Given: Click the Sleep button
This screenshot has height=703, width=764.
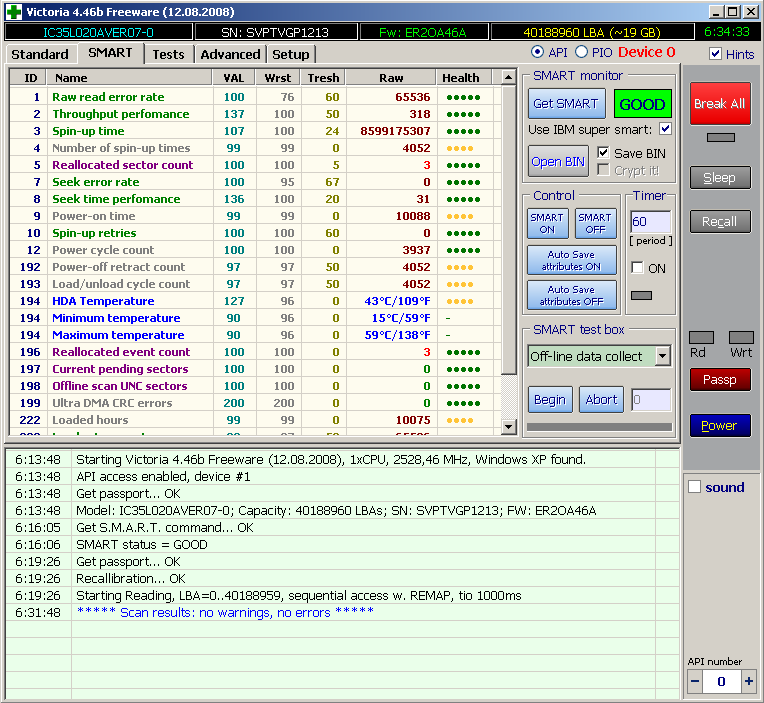Looking at the screenshot, I should [x=720, y=177].
